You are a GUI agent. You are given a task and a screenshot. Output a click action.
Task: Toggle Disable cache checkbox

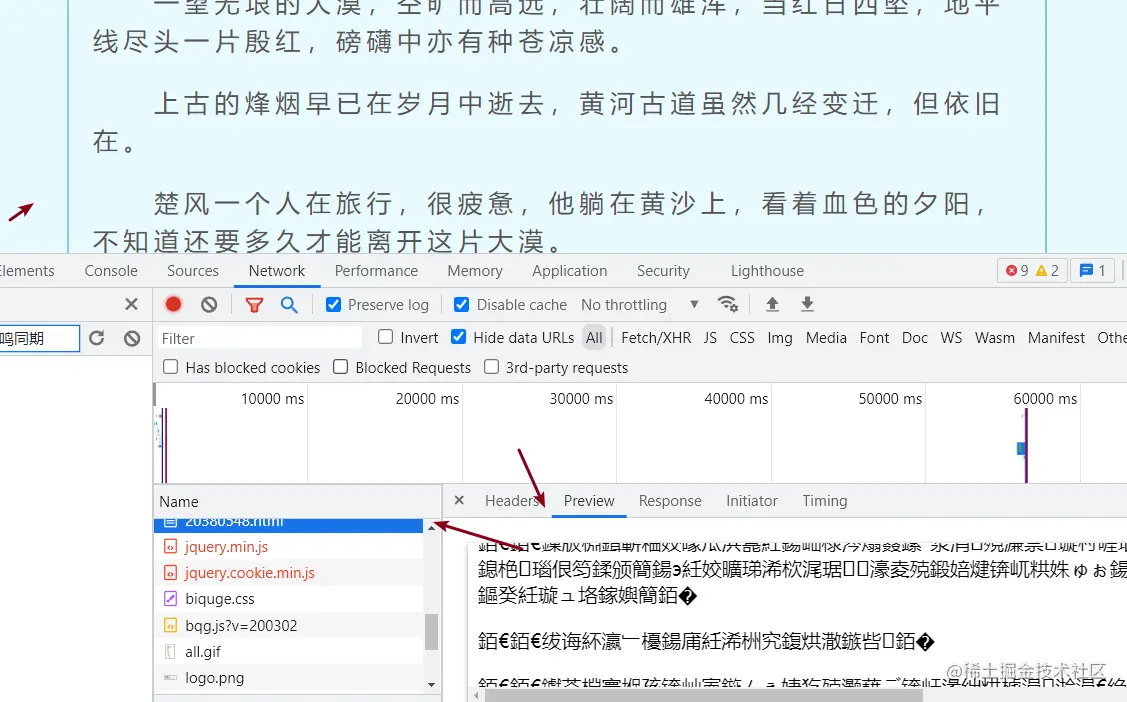tap(461, 305)
